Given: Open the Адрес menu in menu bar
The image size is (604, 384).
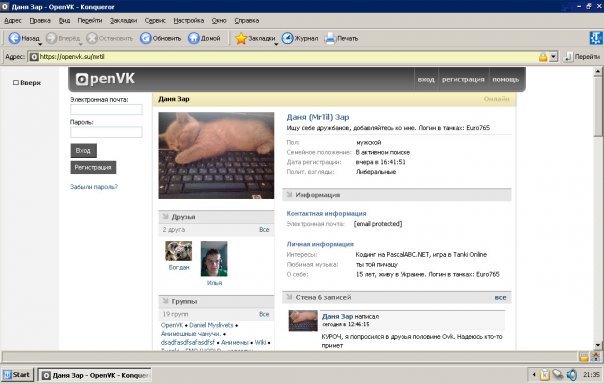Looking at the screenshot, I should pos(13,20).
